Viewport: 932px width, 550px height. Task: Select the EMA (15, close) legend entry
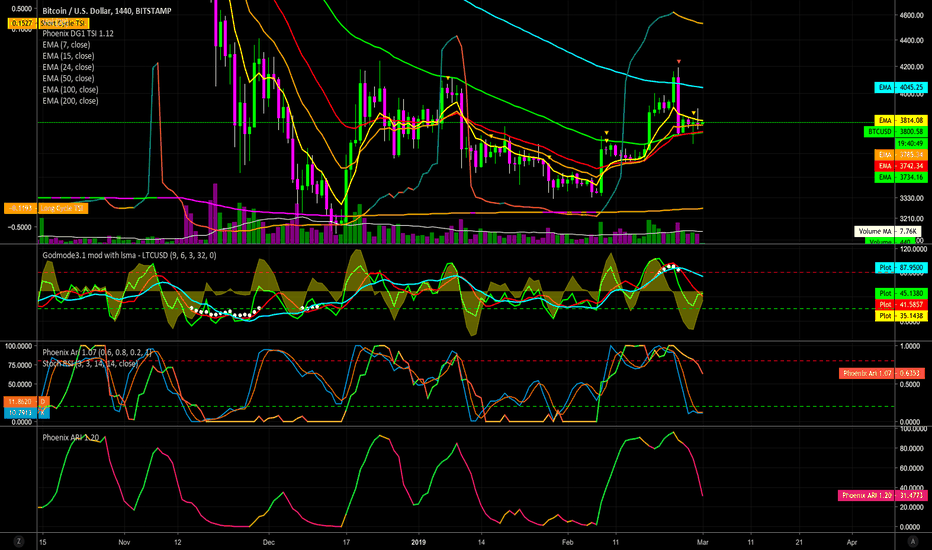(68, 56)
